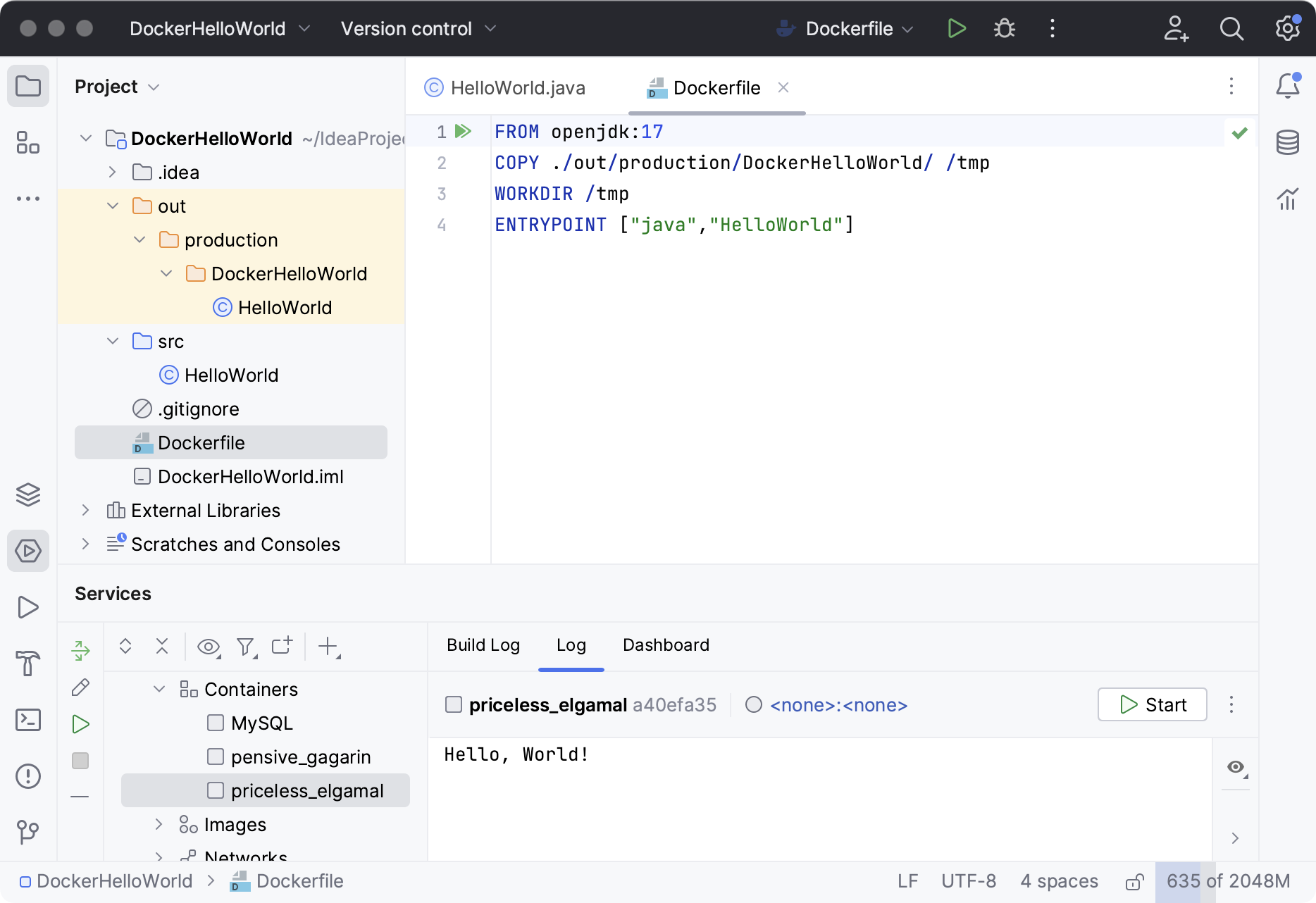Check the MySQL container checkbox
The image size is (1316, 903).
(215, 723)
